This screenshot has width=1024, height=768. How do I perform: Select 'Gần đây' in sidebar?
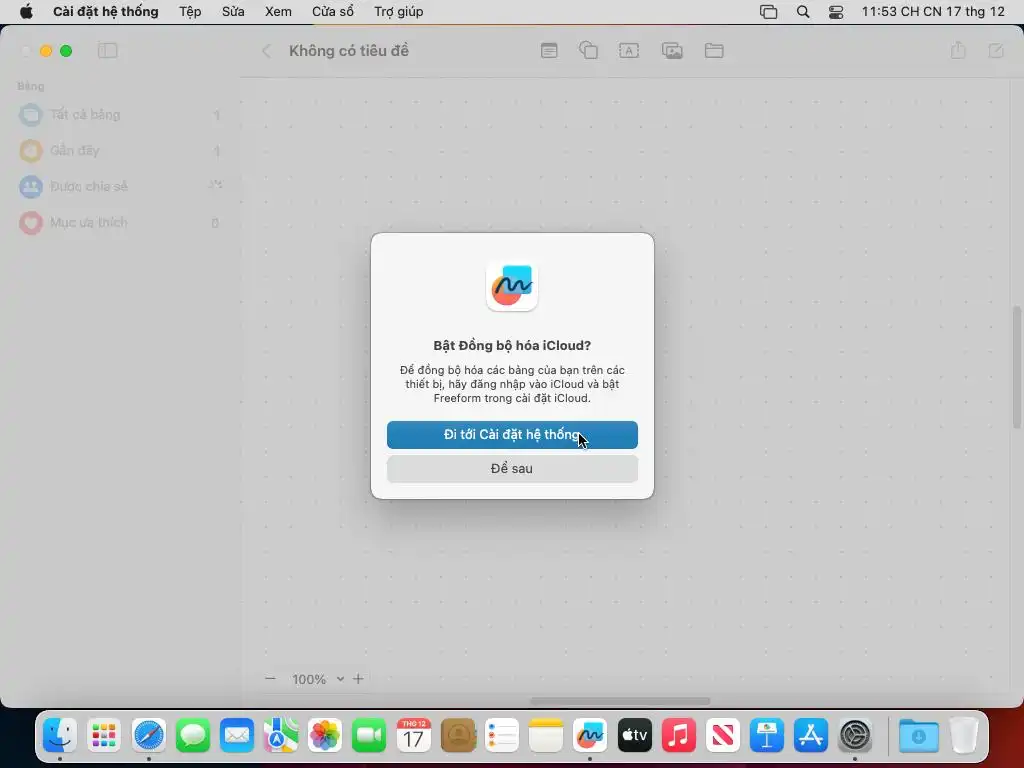tap(119, 151)
